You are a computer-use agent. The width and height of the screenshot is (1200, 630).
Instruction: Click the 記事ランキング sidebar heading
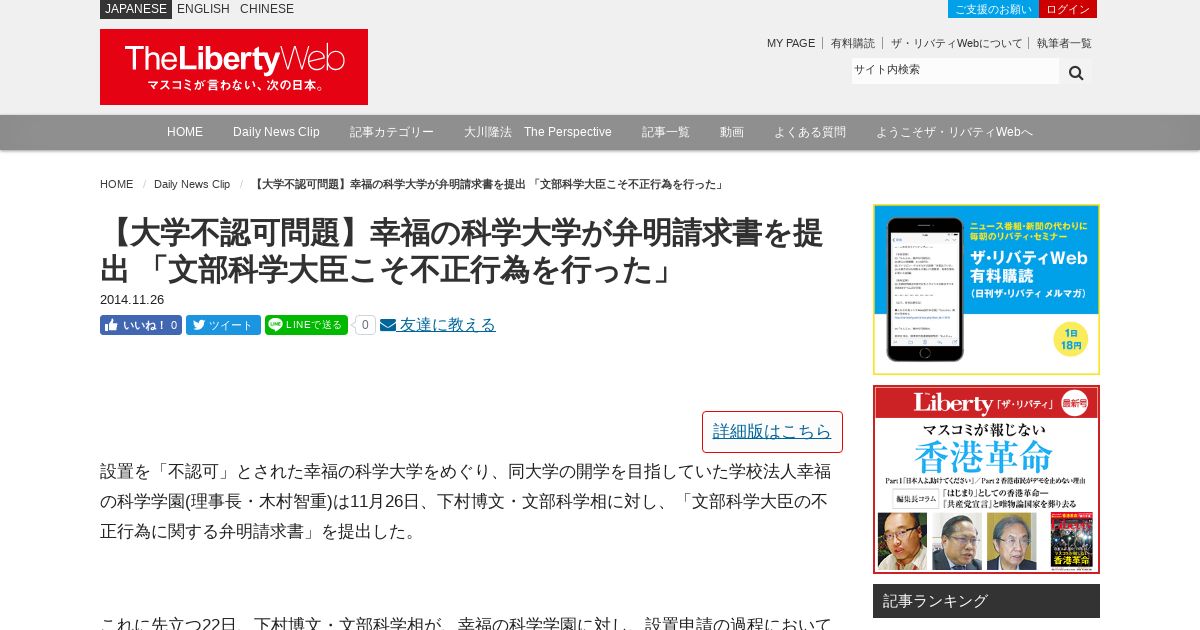pyautogui.click(x=986, y=601)
